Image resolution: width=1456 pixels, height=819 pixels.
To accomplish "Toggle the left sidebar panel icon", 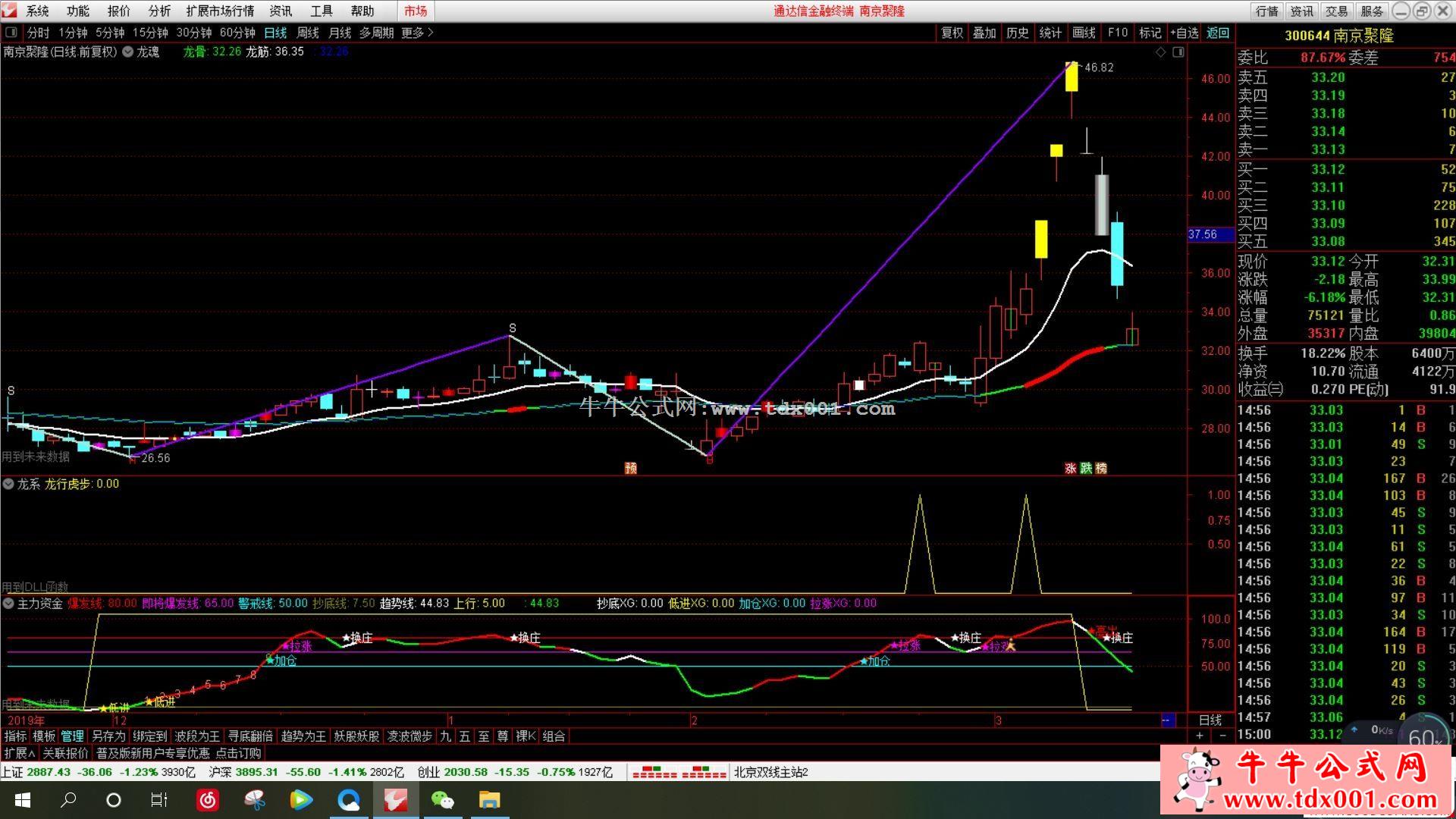I will (x=11, y=33).
